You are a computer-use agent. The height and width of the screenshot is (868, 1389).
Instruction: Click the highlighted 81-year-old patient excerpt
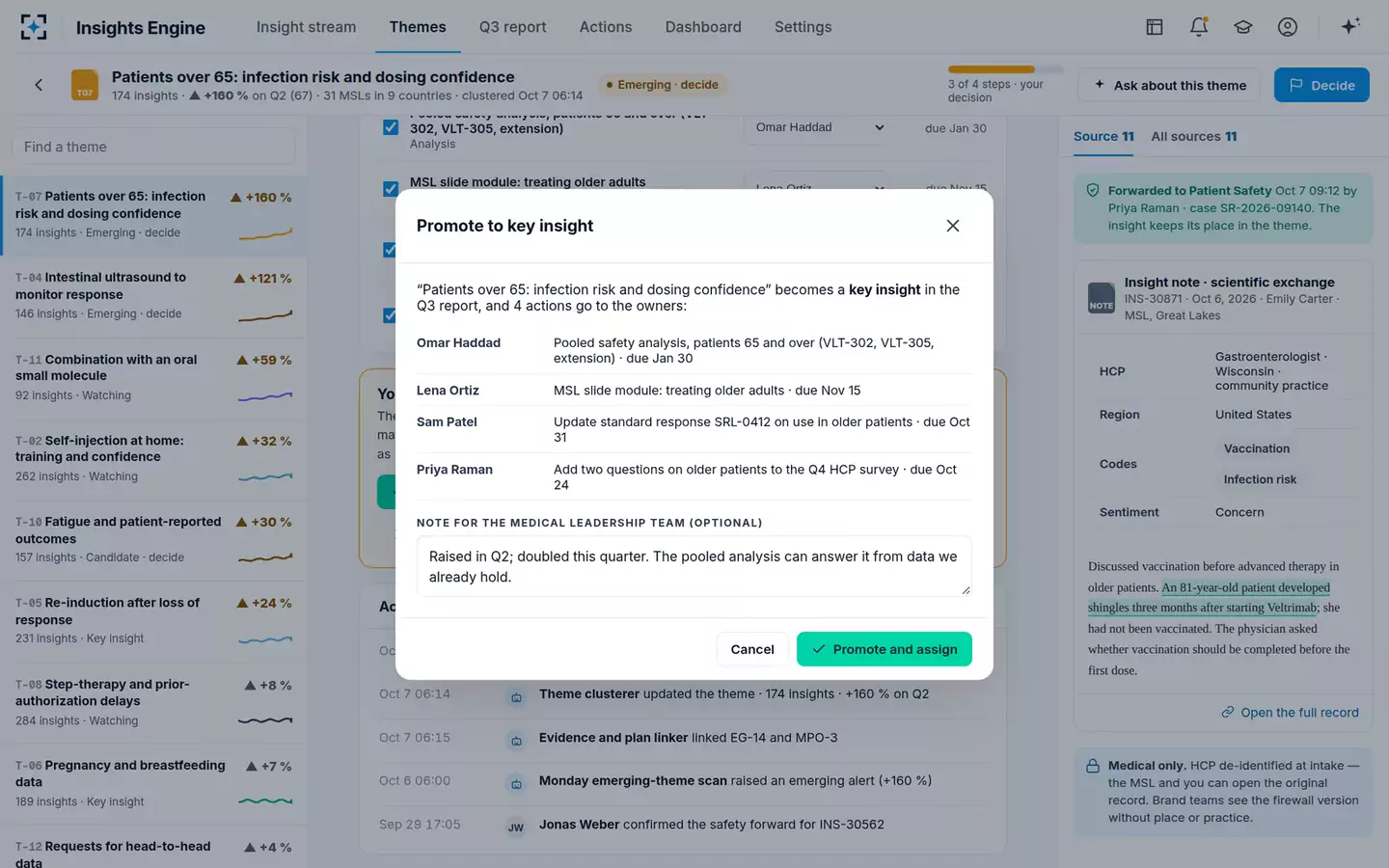click(1210, 598)
